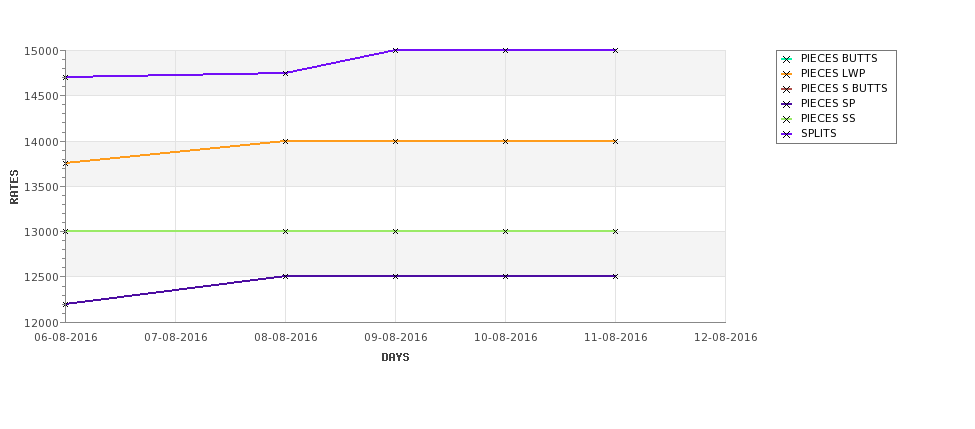This screenshot has height=429, width=975.
Task: Click SPLITS data point at 09-08-2016
Action: point(395,50)
